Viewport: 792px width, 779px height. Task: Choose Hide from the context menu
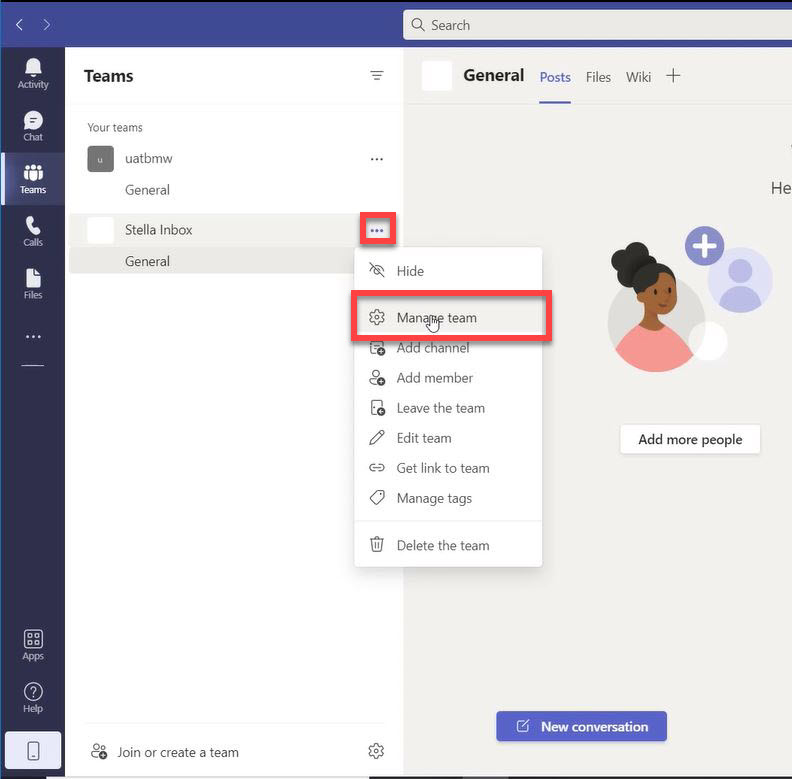[x=448, y=271]
